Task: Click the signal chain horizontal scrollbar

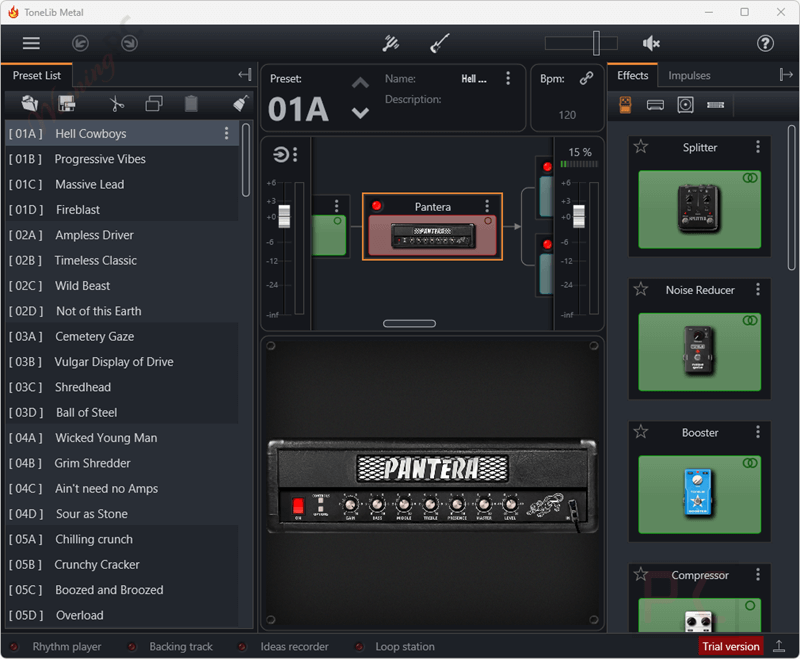Action: click(409, 323)
